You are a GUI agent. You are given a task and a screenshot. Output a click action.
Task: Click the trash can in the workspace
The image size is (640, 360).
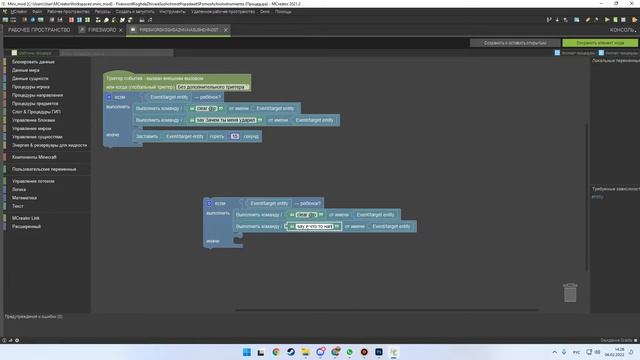[x=570, y=293]
